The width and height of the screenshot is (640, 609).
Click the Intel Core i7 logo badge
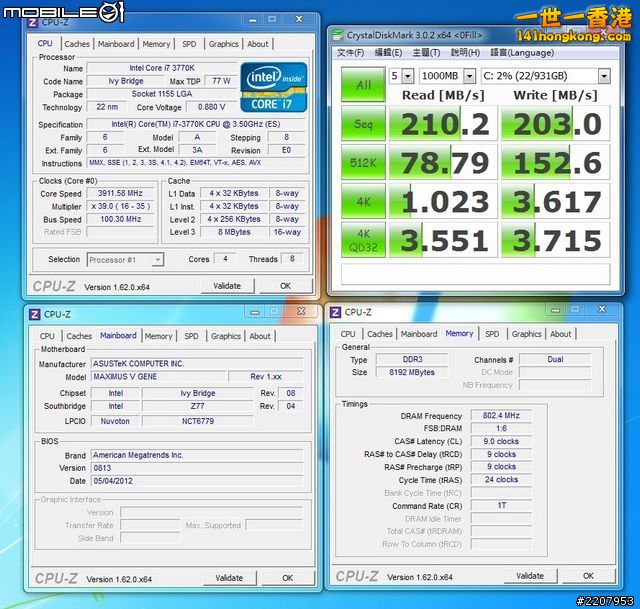click(276, 88)
